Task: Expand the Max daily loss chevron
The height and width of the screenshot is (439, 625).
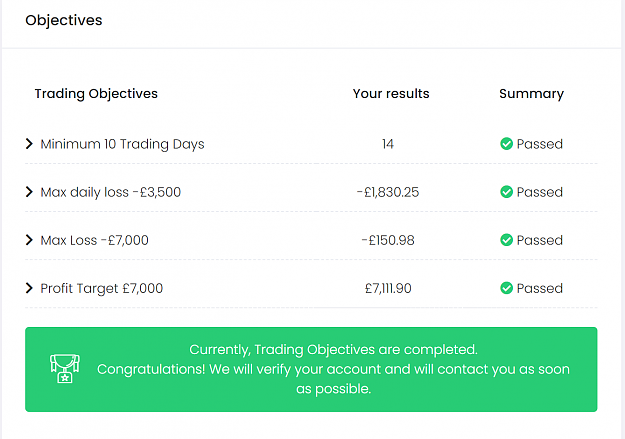Action: pyautogui.click(x=29, y=192)
